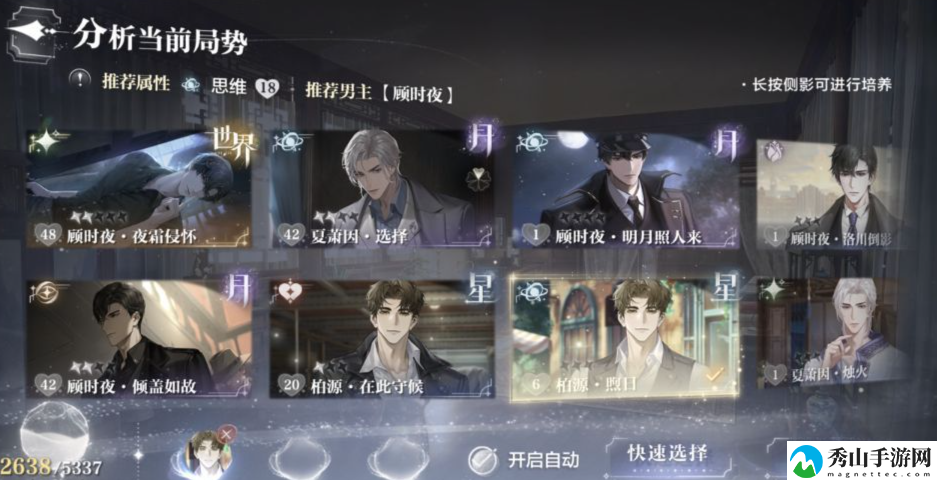Select the 顾时夜·明月照人来 card
Screen dimensions: 937x480
[x=626, y=189]
